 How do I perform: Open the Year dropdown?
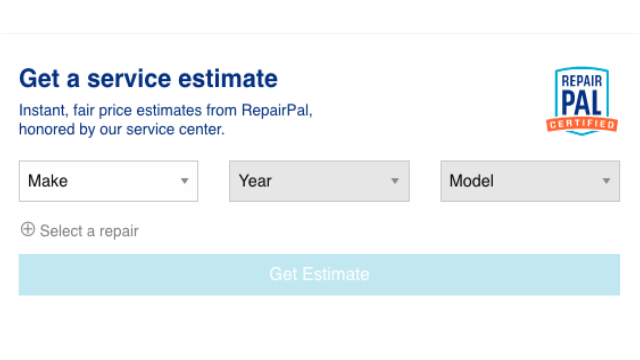[x=319, y=181]
